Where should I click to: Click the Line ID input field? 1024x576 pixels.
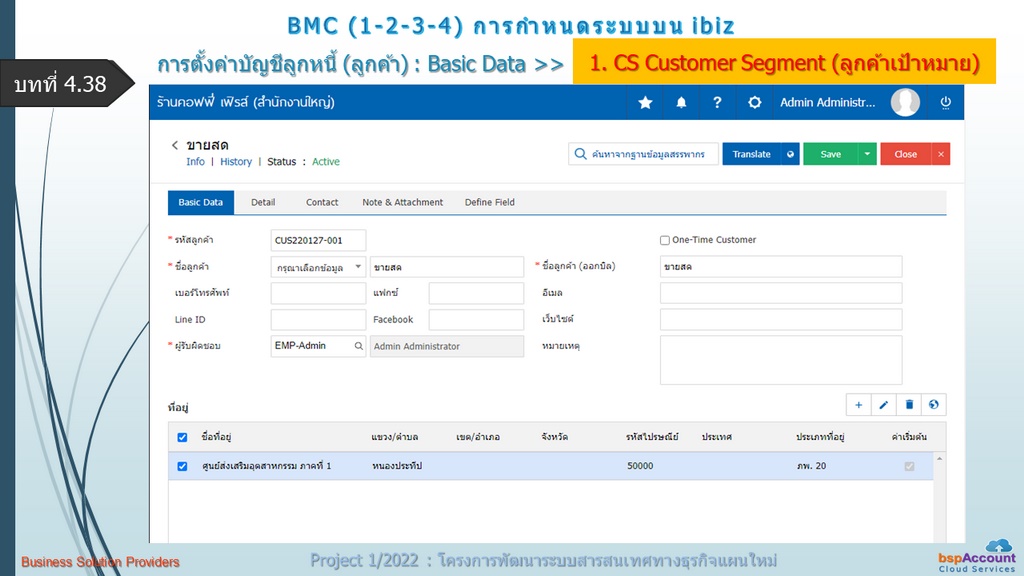point(318,320)
